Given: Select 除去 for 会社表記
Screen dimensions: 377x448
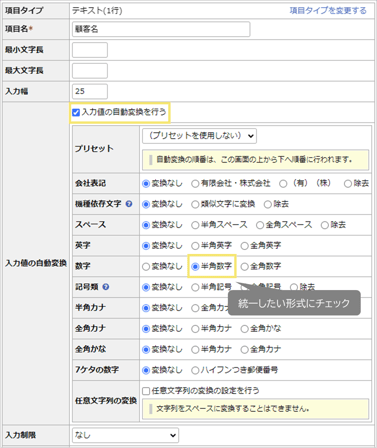Looking at the screenshot, I should click(348, 184).
